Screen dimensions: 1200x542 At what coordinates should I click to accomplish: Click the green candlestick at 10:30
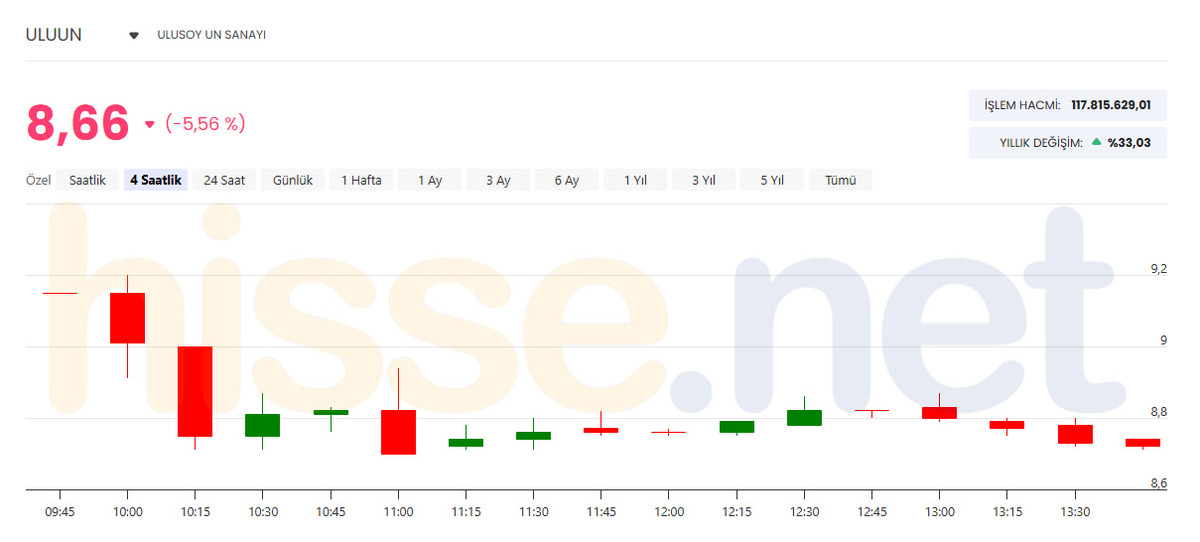[262, 425]
